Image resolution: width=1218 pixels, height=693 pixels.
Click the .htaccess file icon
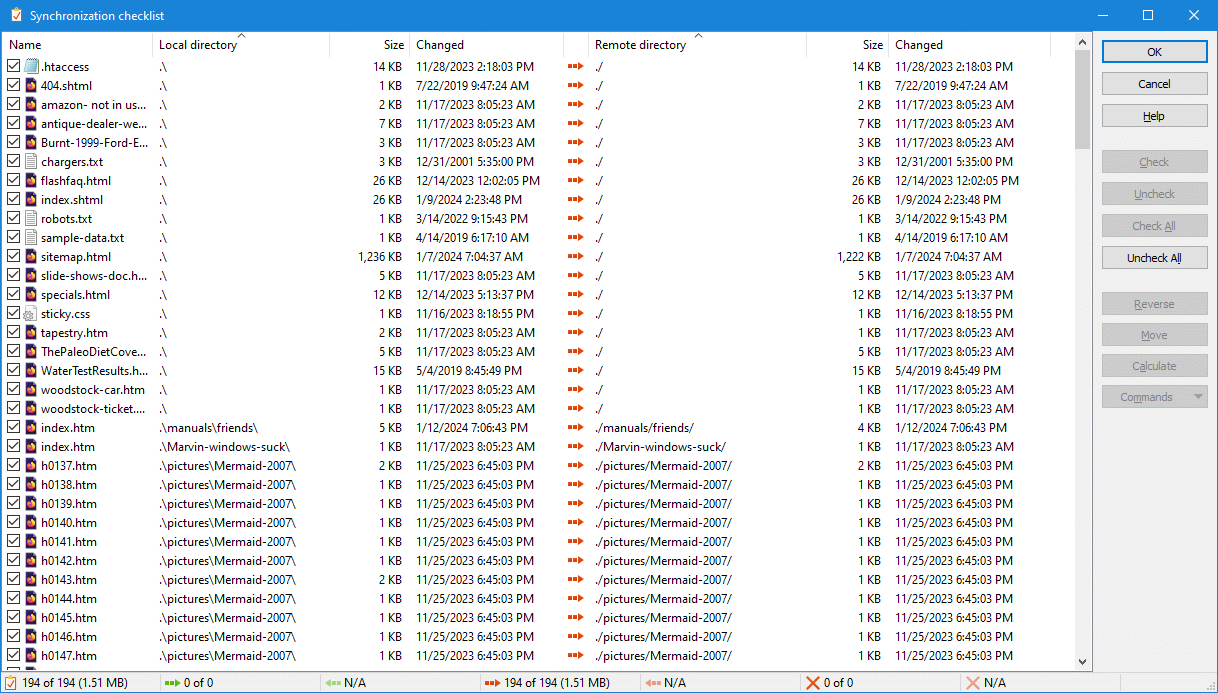31,67
